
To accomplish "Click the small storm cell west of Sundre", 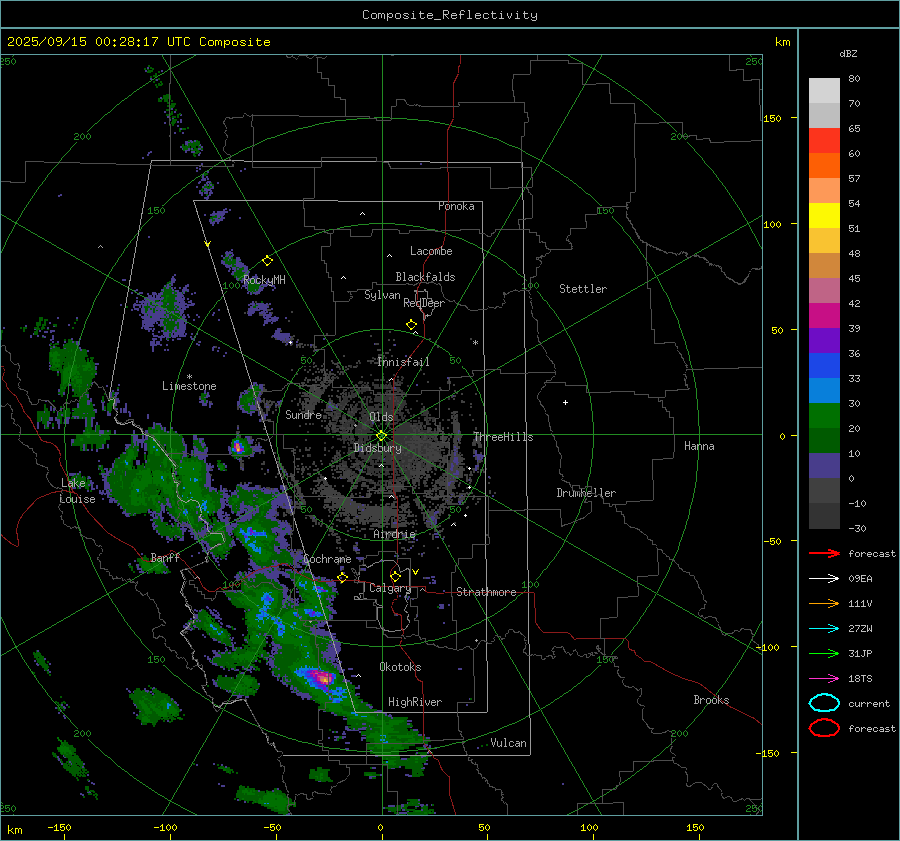I will (239, 447).
